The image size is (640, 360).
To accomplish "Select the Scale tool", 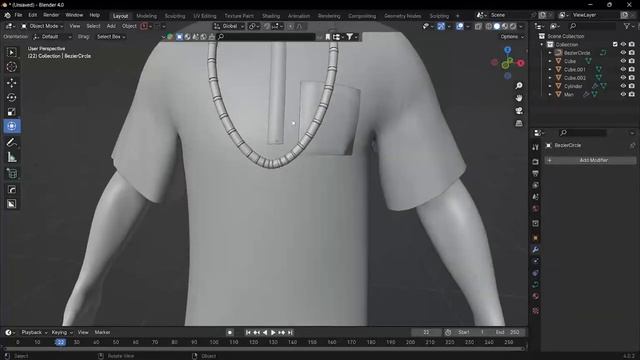I will tap(11, 112).
